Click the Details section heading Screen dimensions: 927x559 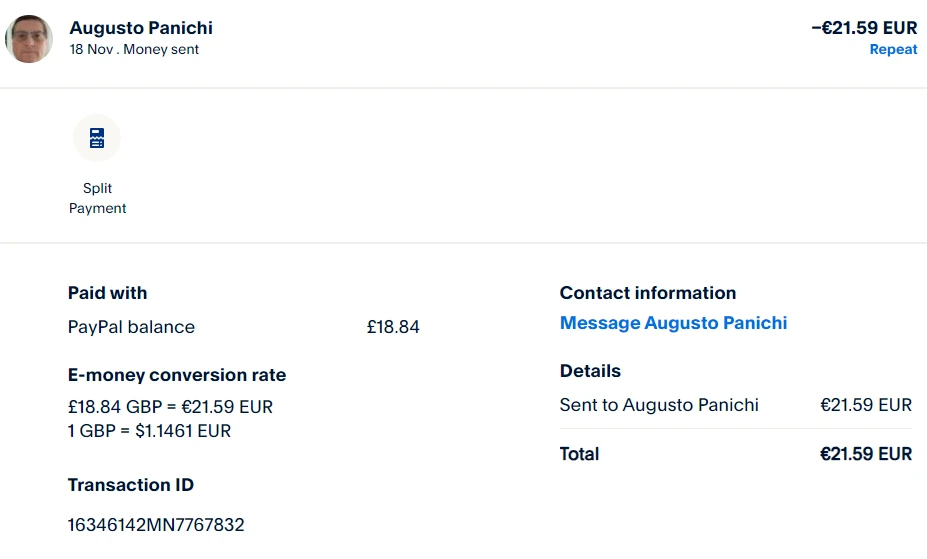coord(590,371)
